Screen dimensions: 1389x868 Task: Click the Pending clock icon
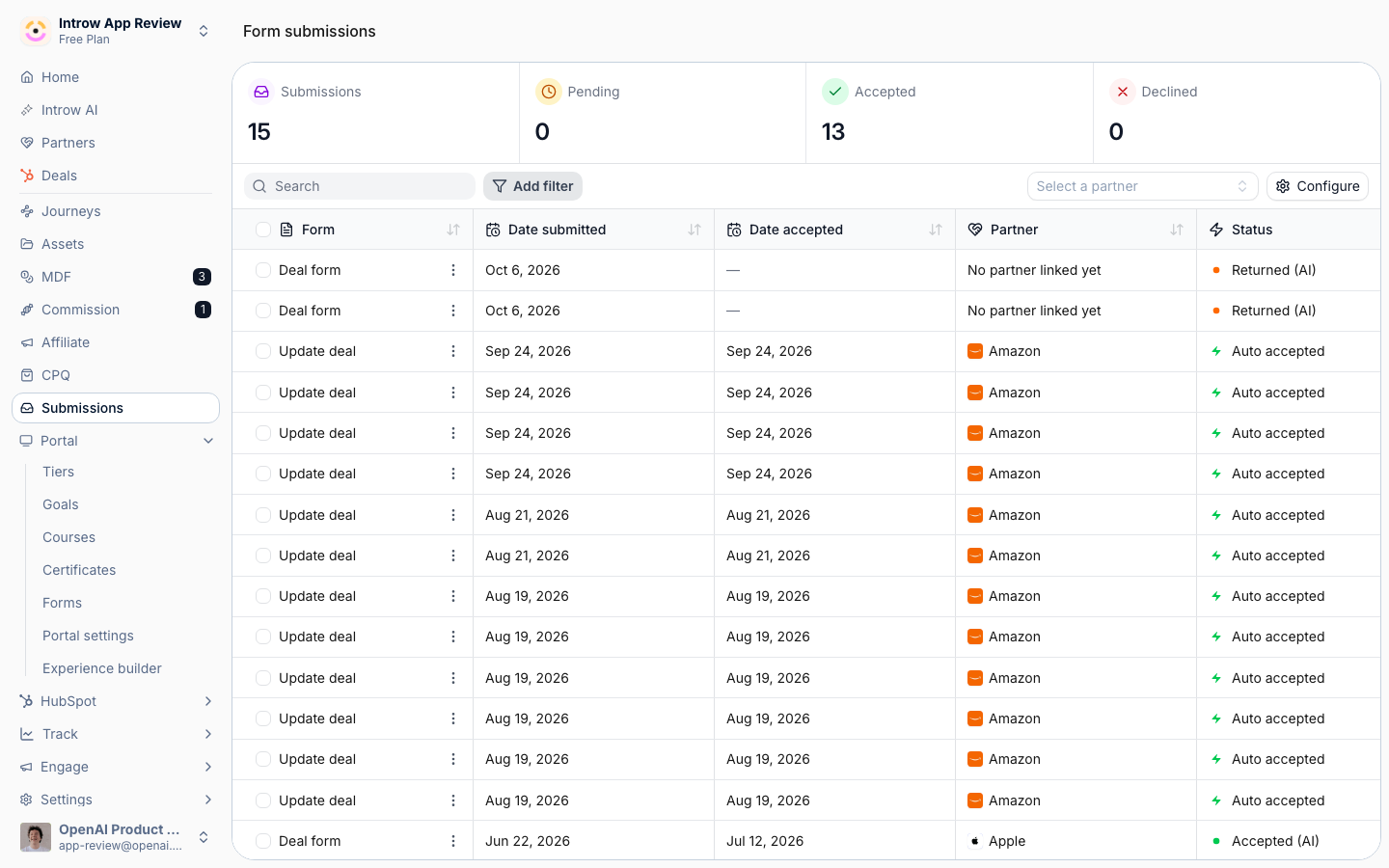tap(549, 92)
